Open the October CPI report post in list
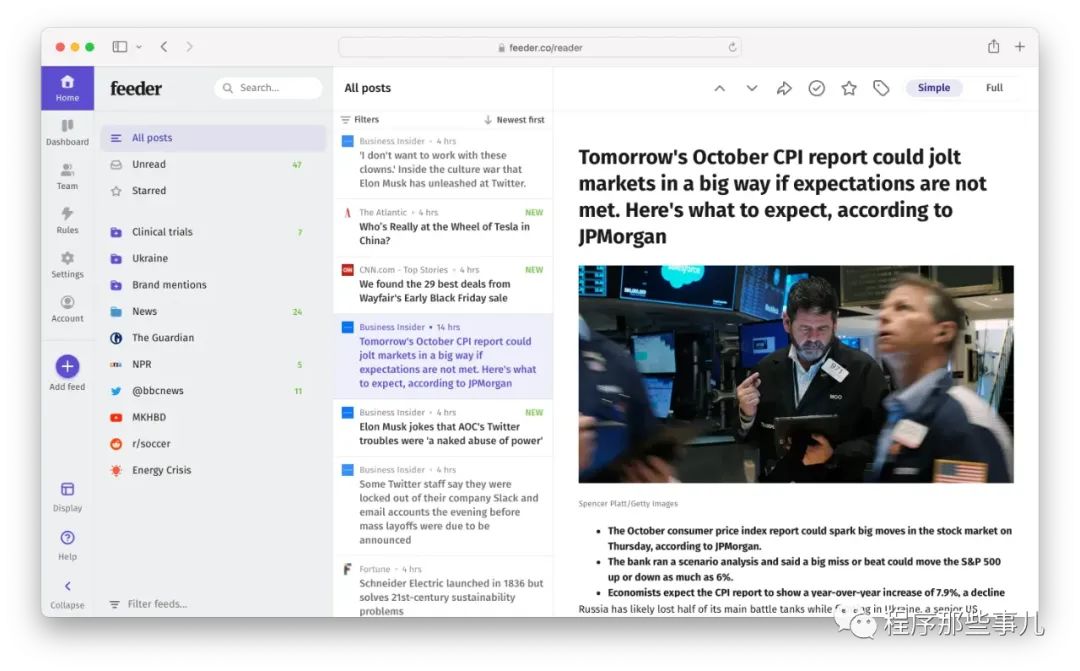Screen dimensions: 1080x671 coord(443,355)
